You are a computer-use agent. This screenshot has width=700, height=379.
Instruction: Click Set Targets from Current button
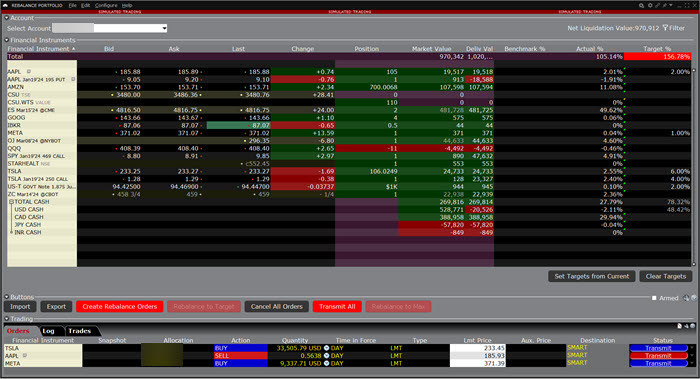point(592,276)
